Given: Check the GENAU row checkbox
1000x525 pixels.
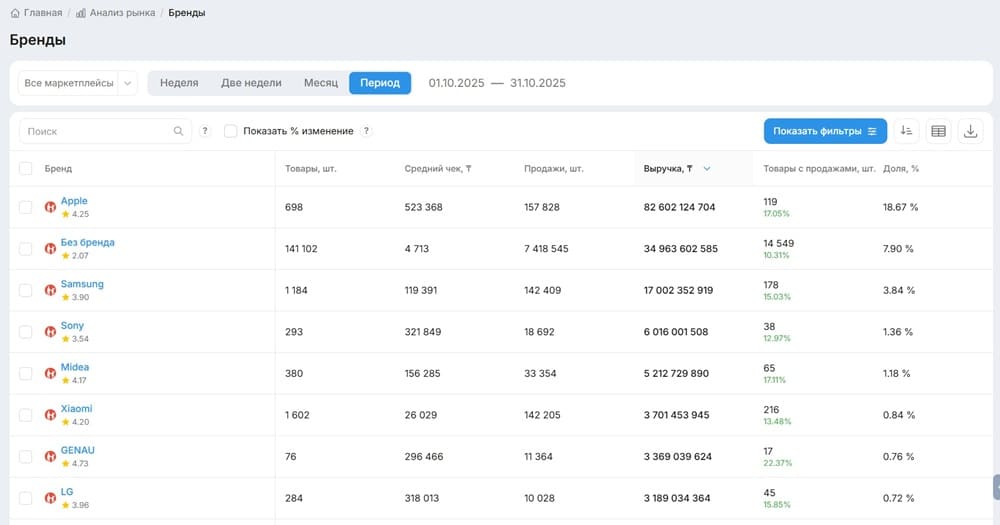Looking at the screenshot, I should pyautogui.click(x=26, y=456).
